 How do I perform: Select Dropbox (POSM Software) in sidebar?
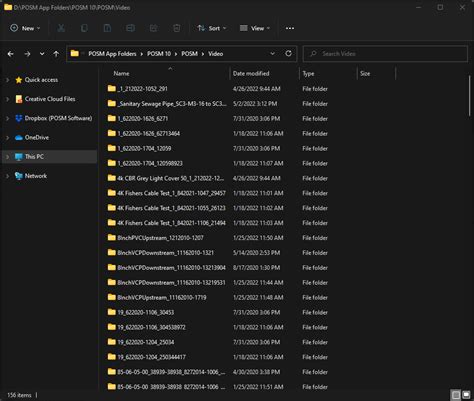coord(54,118)
